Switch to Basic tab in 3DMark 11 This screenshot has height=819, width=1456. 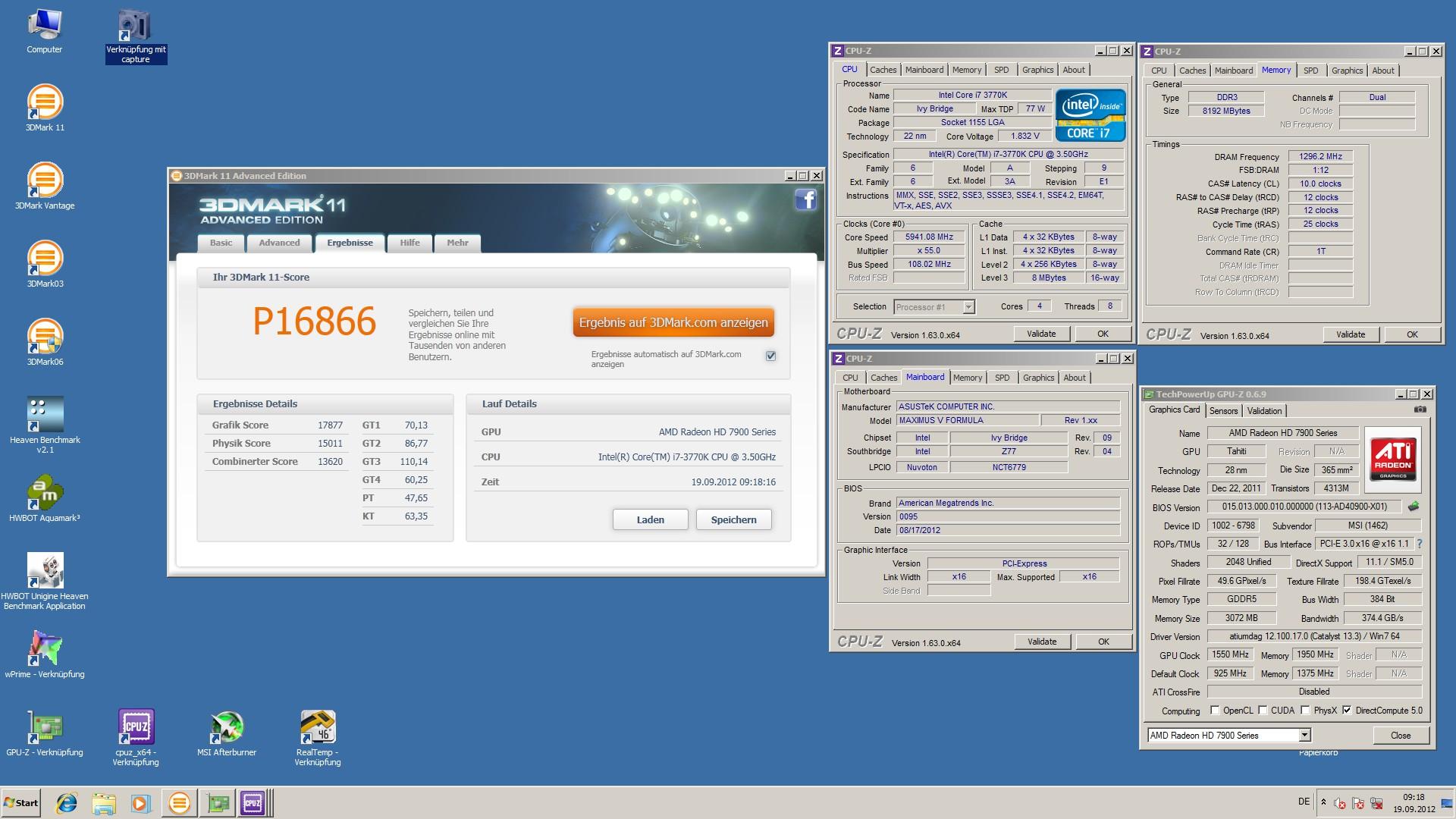(221, 243)
